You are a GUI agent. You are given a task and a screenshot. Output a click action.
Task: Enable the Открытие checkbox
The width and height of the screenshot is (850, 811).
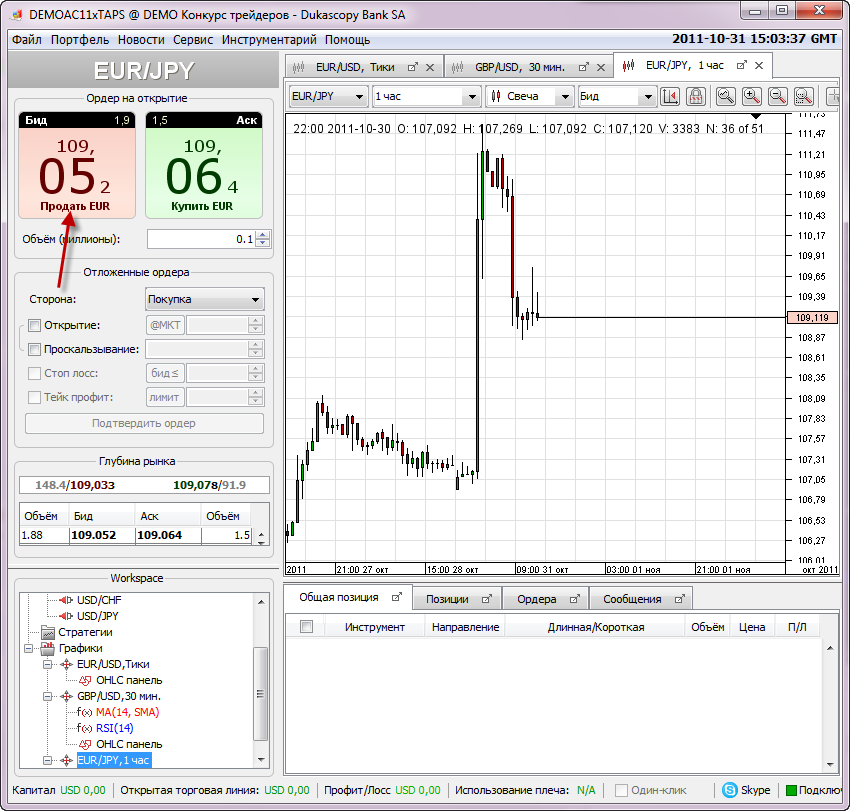coord(35,325)
